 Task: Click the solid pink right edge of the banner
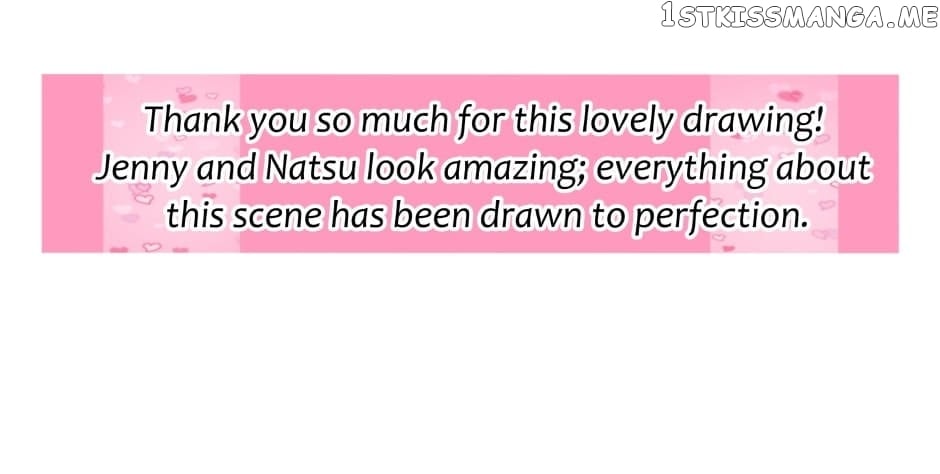(x=867, y=163)
